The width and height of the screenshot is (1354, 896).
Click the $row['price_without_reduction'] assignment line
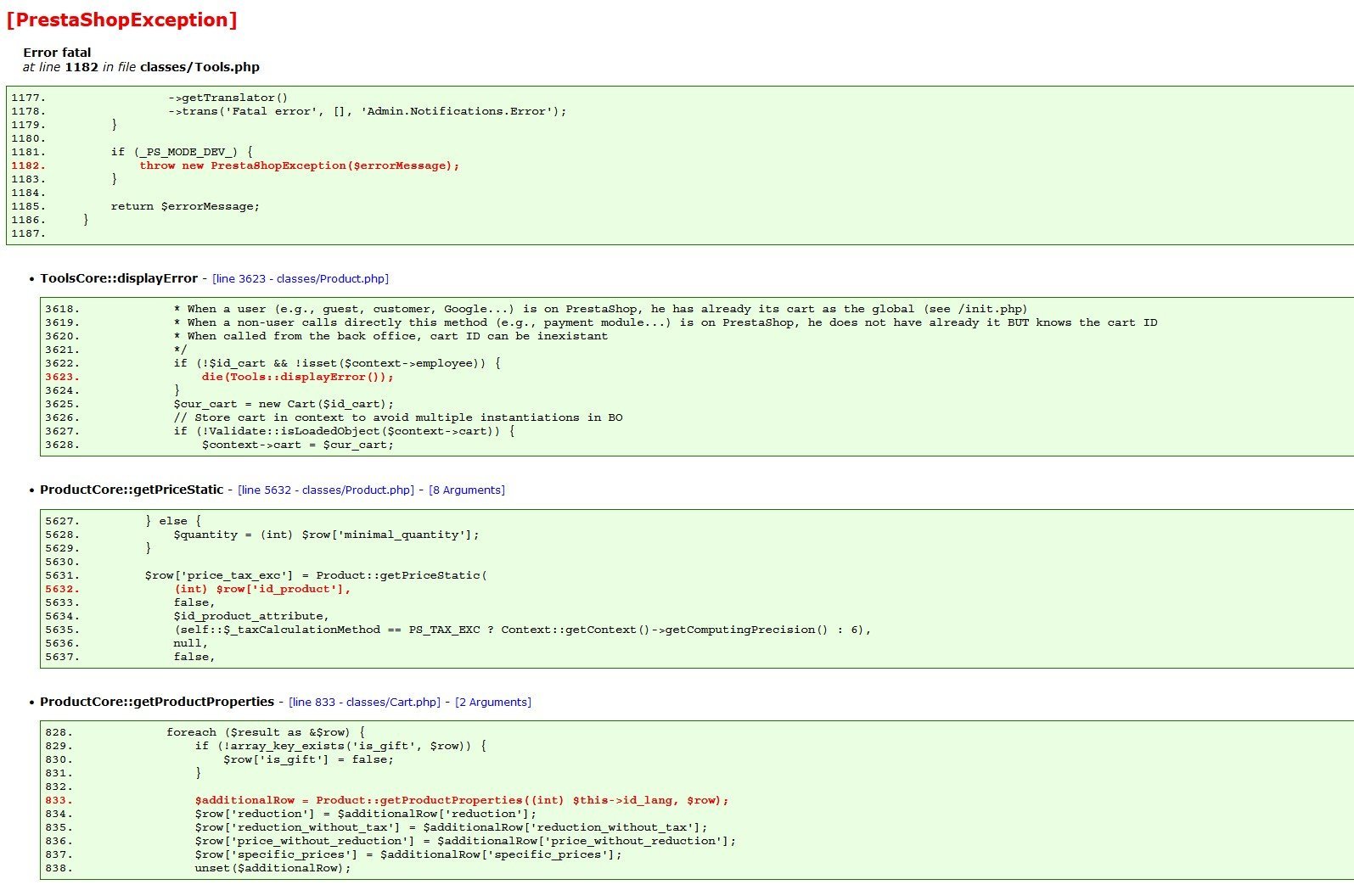coord(466,841)
